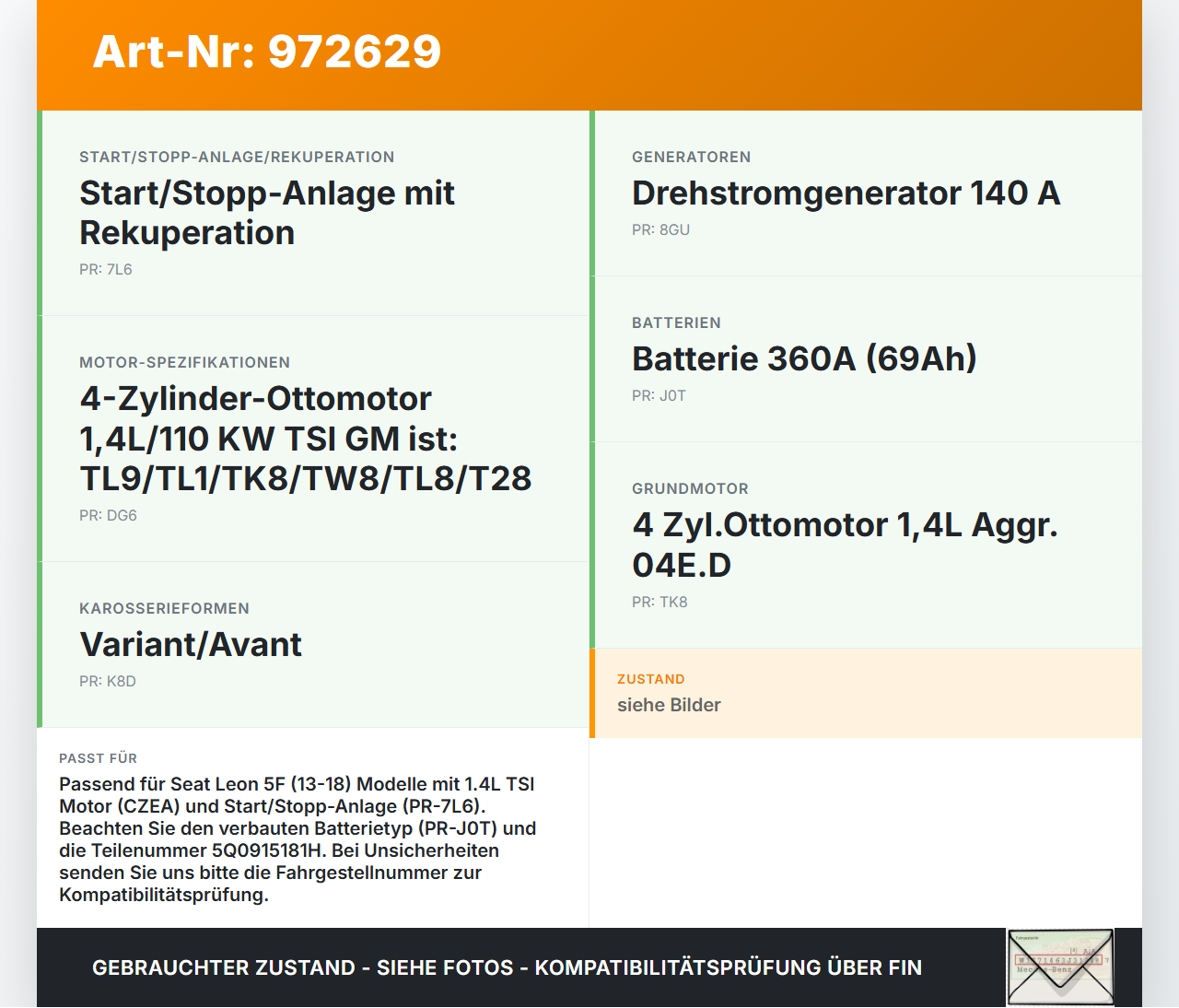Image resolution: width=1179 pixels, height=1008 pixels.
Task: Toggle the green accent bar beside Start/Stopp-Anlage
Action: [x=39, y=212]
